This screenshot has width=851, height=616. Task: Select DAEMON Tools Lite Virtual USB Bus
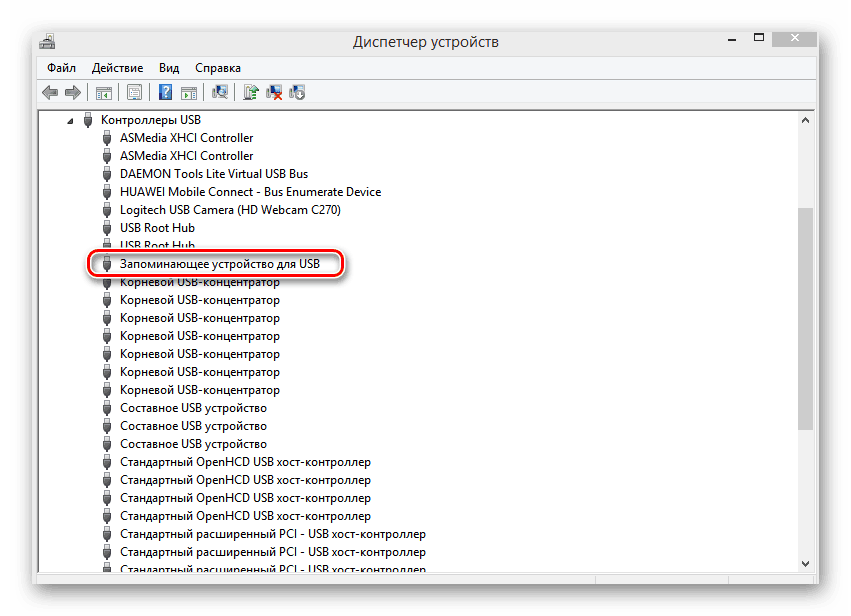tap(214, 174)
